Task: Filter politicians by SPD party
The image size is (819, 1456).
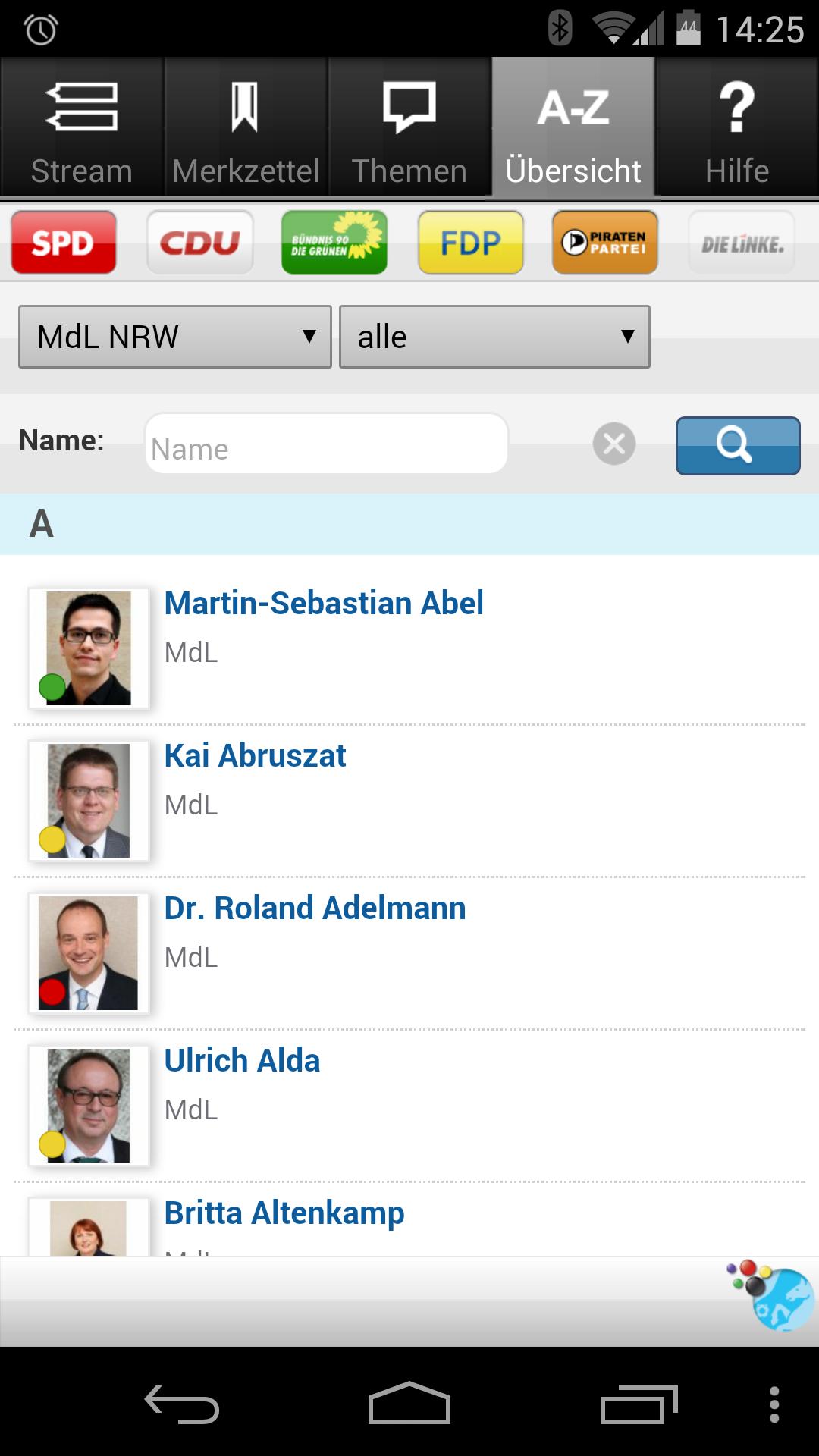Action: point(63,242)
